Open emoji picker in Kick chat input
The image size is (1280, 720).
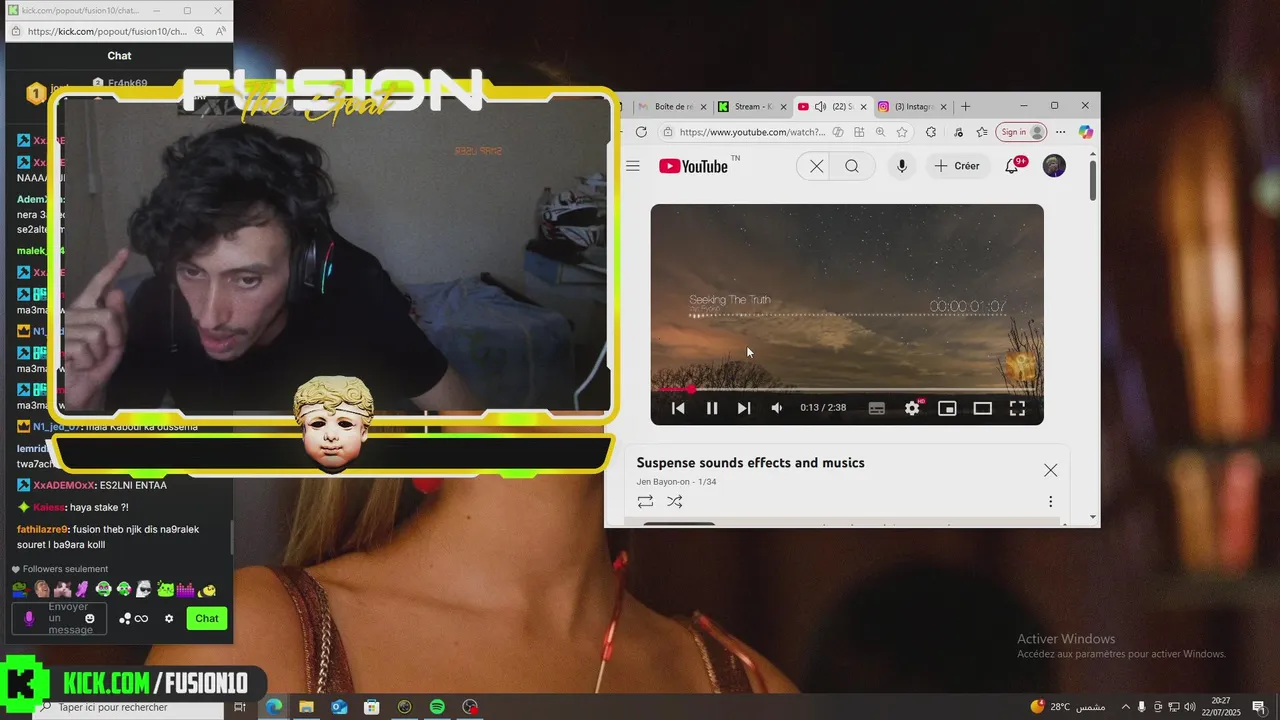point(90,618)
